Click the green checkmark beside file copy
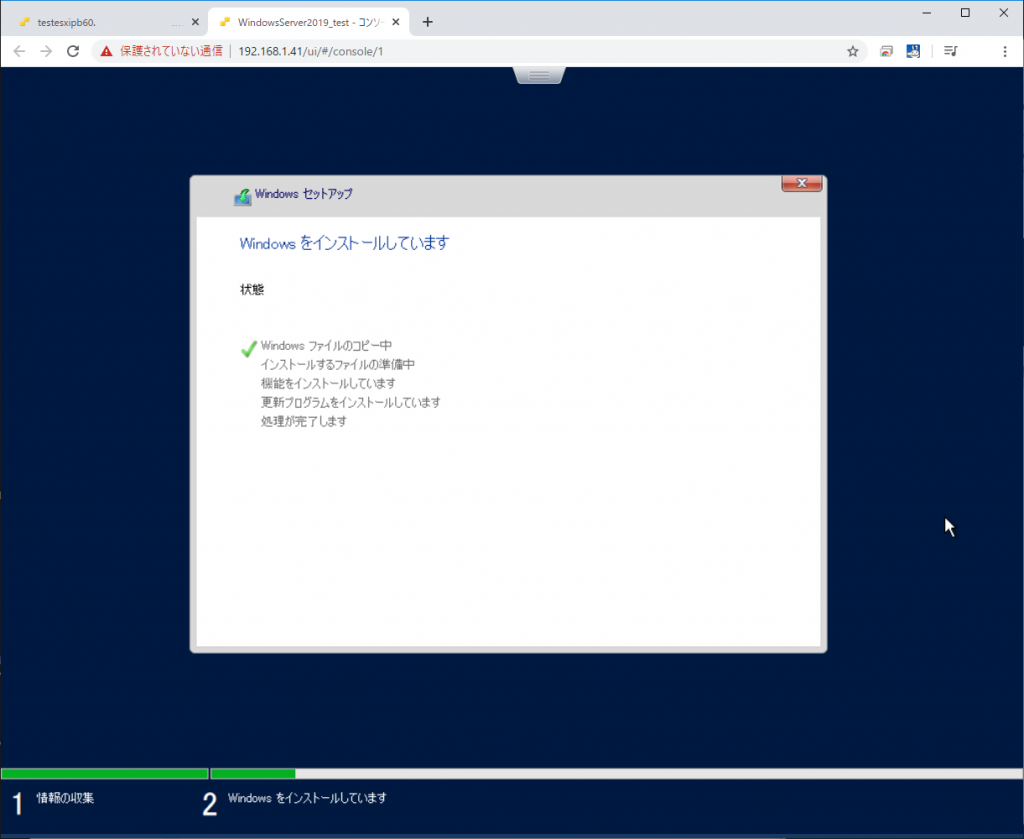1024x839 pixels. [x=248, y=349]
